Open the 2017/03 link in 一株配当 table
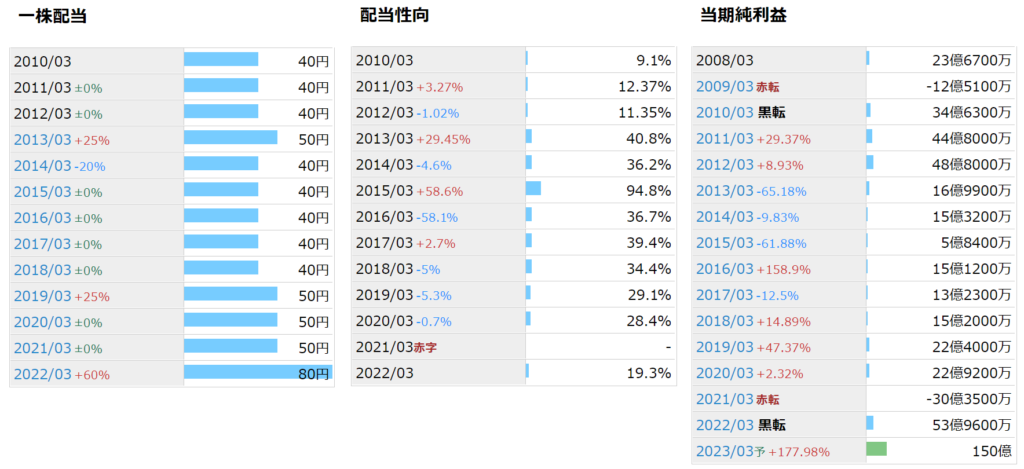Image resolution: width=1024 pixels, height=469 pixels. [42, 244]
